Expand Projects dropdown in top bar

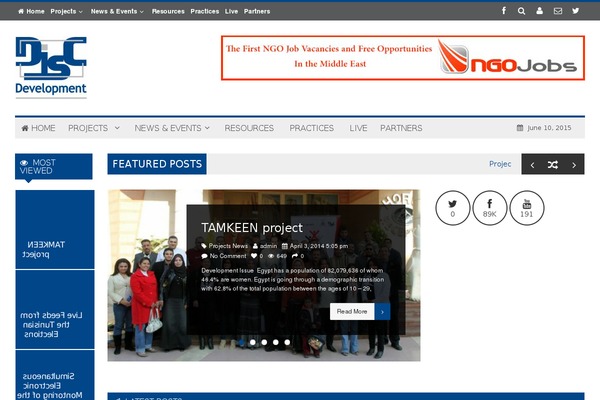pos(66,11)
